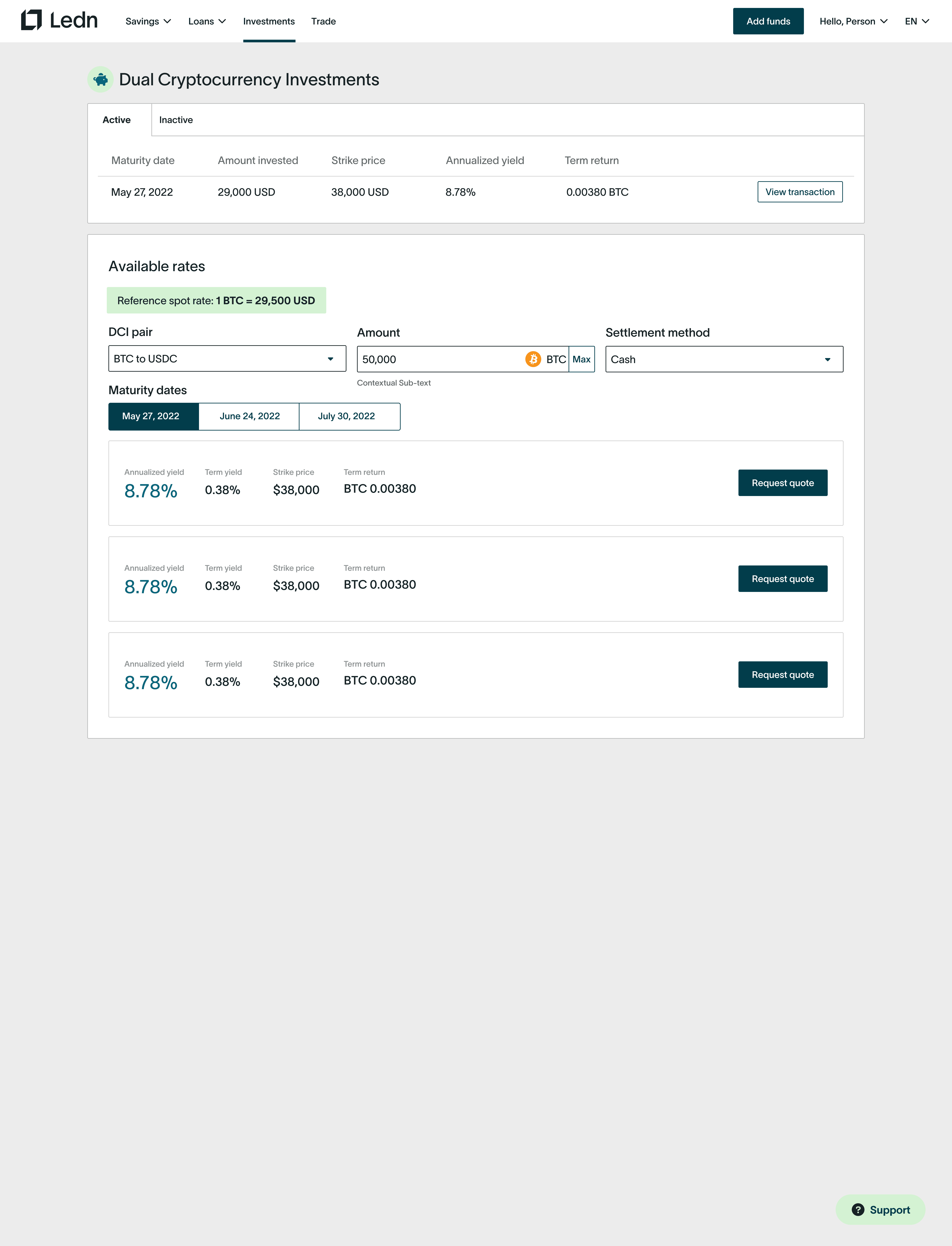Viewport: 952px width, 1246px height.
Task: Click the question mark Support icon
Action: (858, 1210)
